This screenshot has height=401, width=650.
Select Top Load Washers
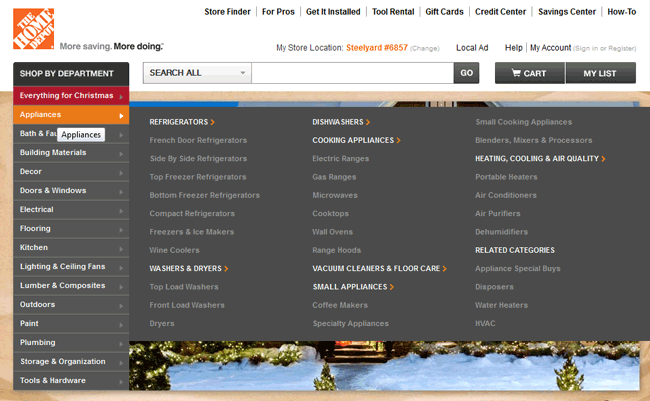coord(184,287)
